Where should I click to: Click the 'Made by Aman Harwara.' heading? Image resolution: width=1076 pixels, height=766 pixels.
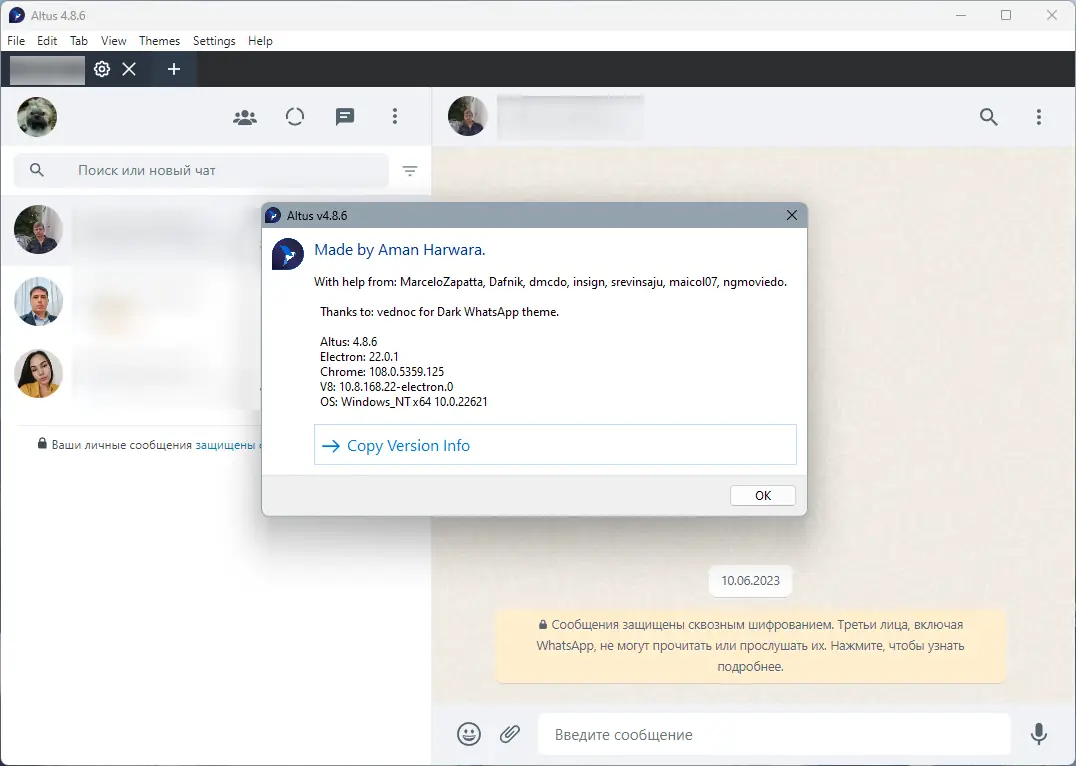pos(399,250)
